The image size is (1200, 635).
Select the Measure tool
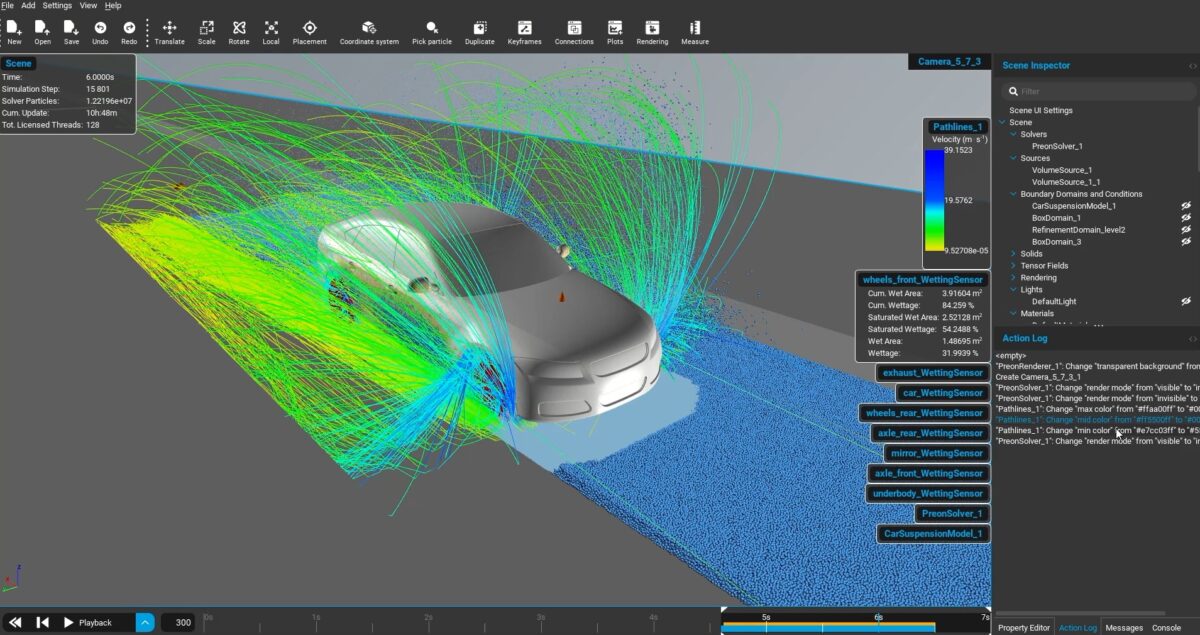(695, 30)
